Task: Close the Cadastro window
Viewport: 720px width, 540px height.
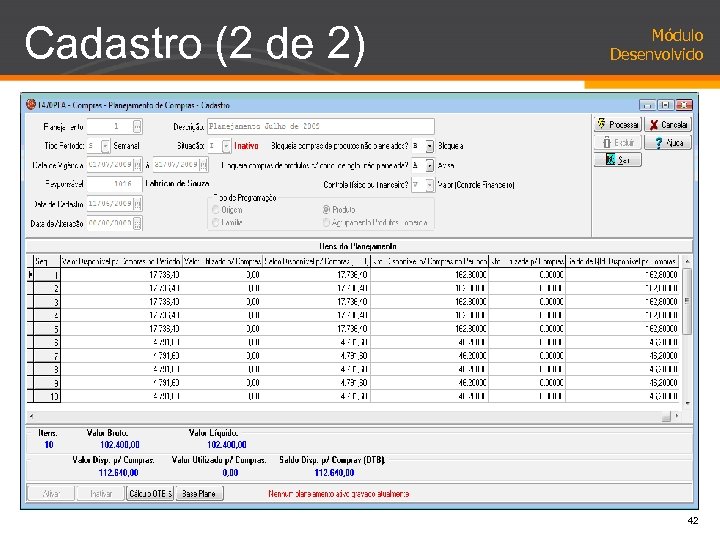Action: [x=683, y=105]
